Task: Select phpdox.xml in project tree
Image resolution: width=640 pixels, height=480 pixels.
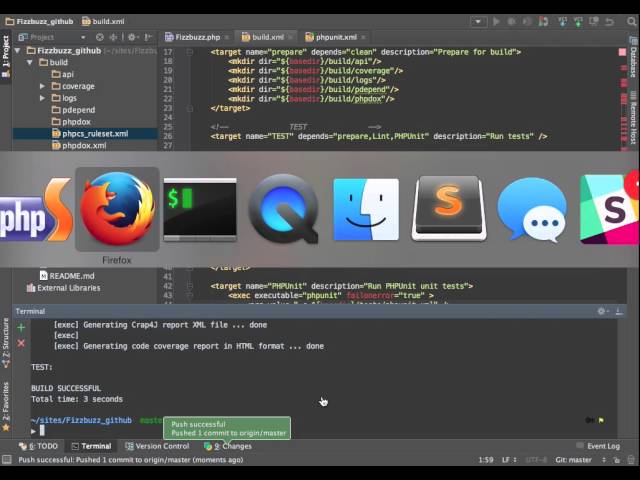Action: pyautogui.click(x=79, y=145)
